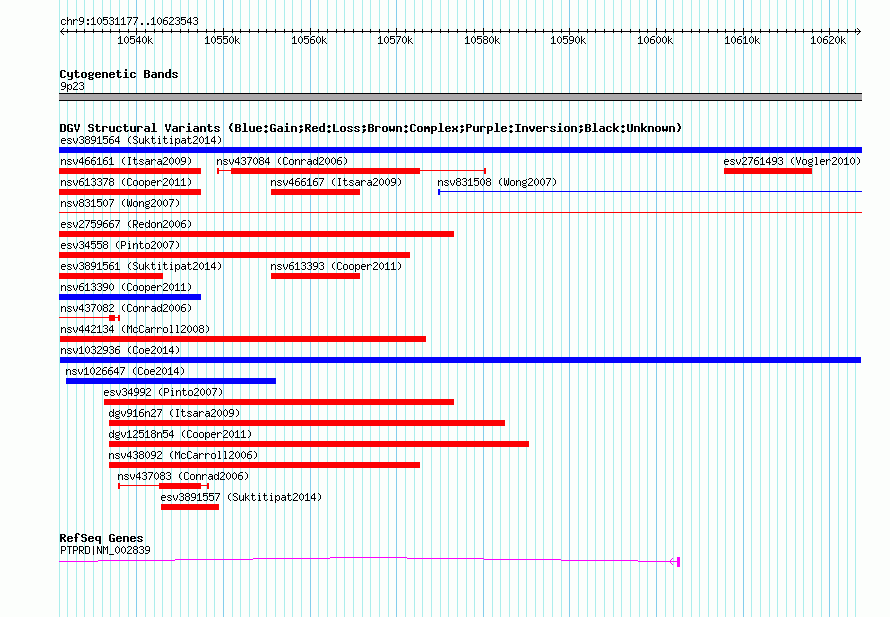Click the dgv916n27 (Itsara2009) label
890x617 pixels.
point(174,413)
